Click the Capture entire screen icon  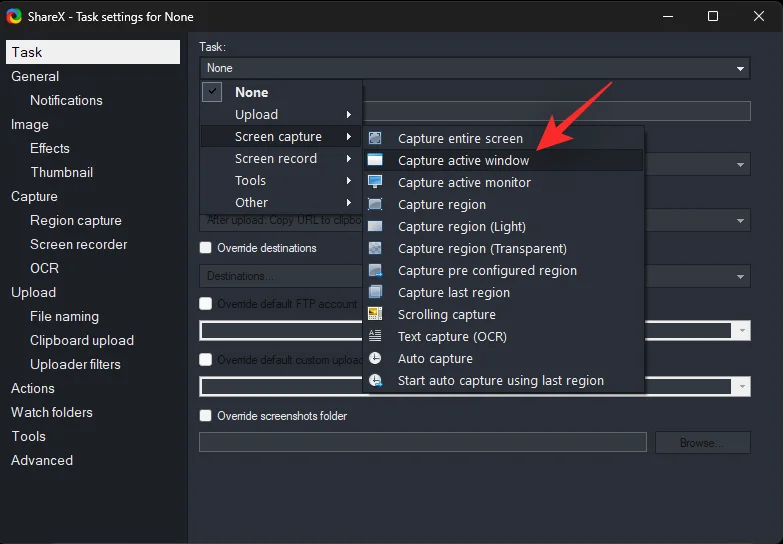click(375, 139)
